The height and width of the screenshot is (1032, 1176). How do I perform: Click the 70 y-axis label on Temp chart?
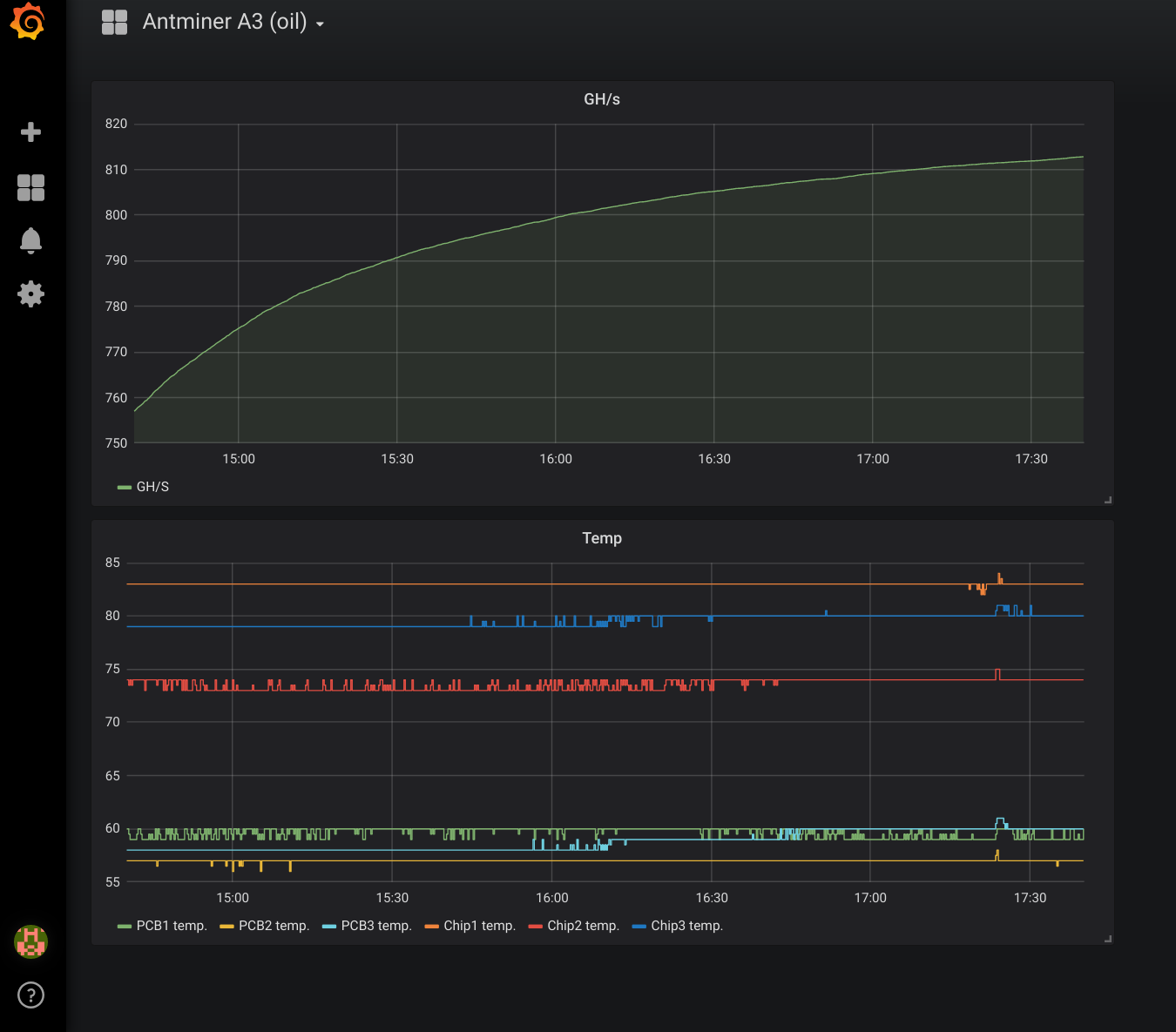tap(112, 722)
